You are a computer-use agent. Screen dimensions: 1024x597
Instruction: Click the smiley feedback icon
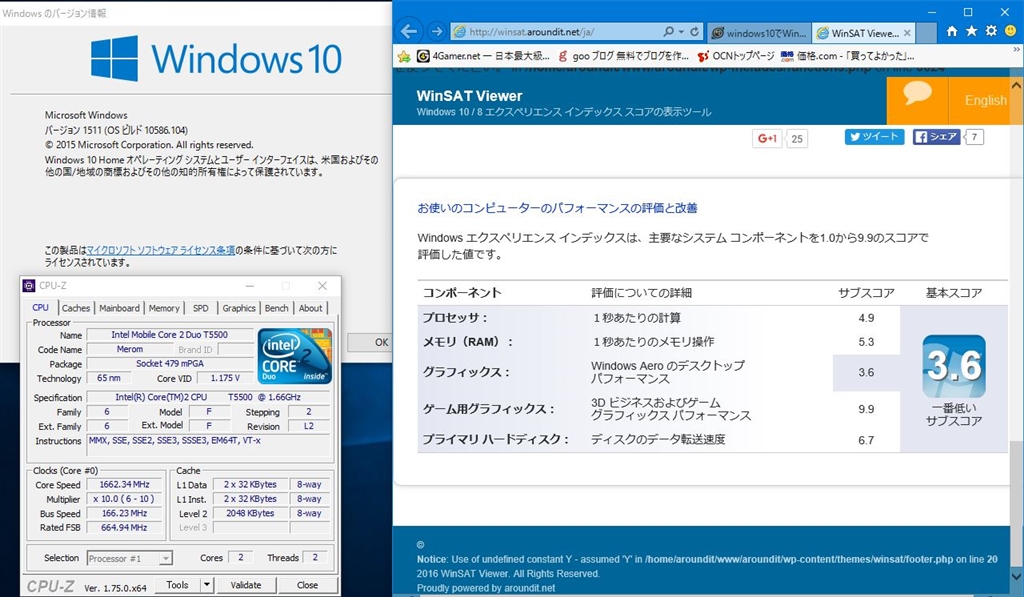pos(1011,31)
